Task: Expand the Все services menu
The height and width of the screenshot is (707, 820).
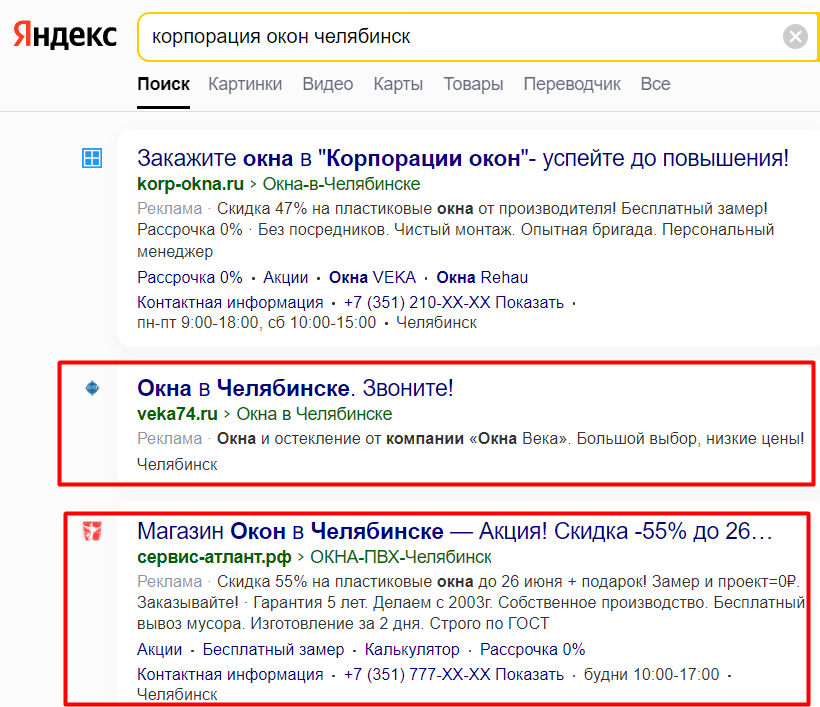Action: 655,84
